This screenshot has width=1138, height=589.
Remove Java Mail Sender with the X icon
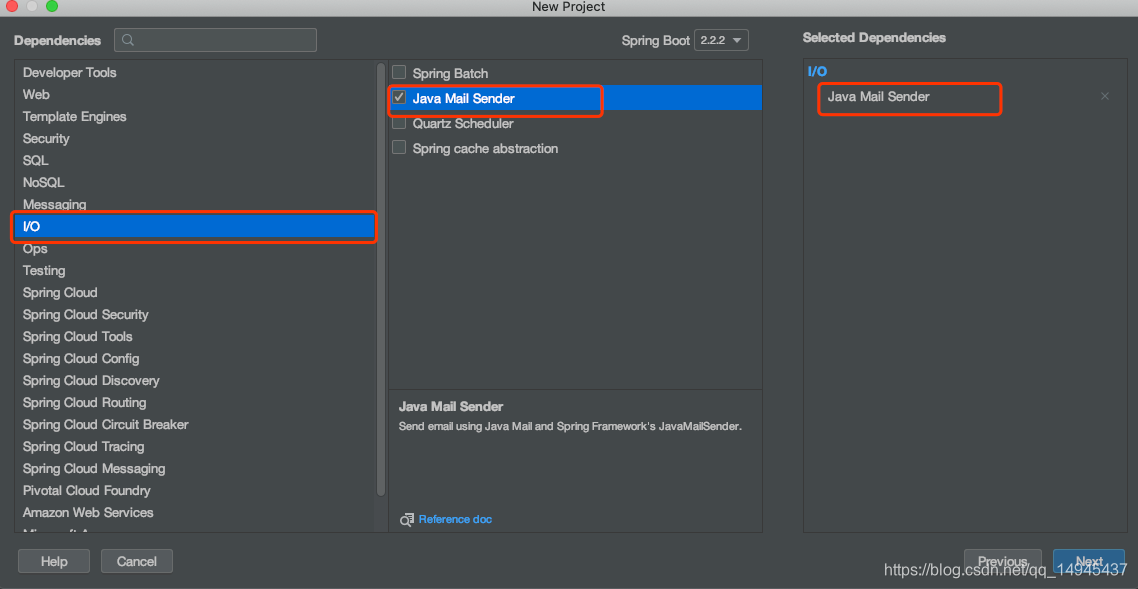[1105, 96]
